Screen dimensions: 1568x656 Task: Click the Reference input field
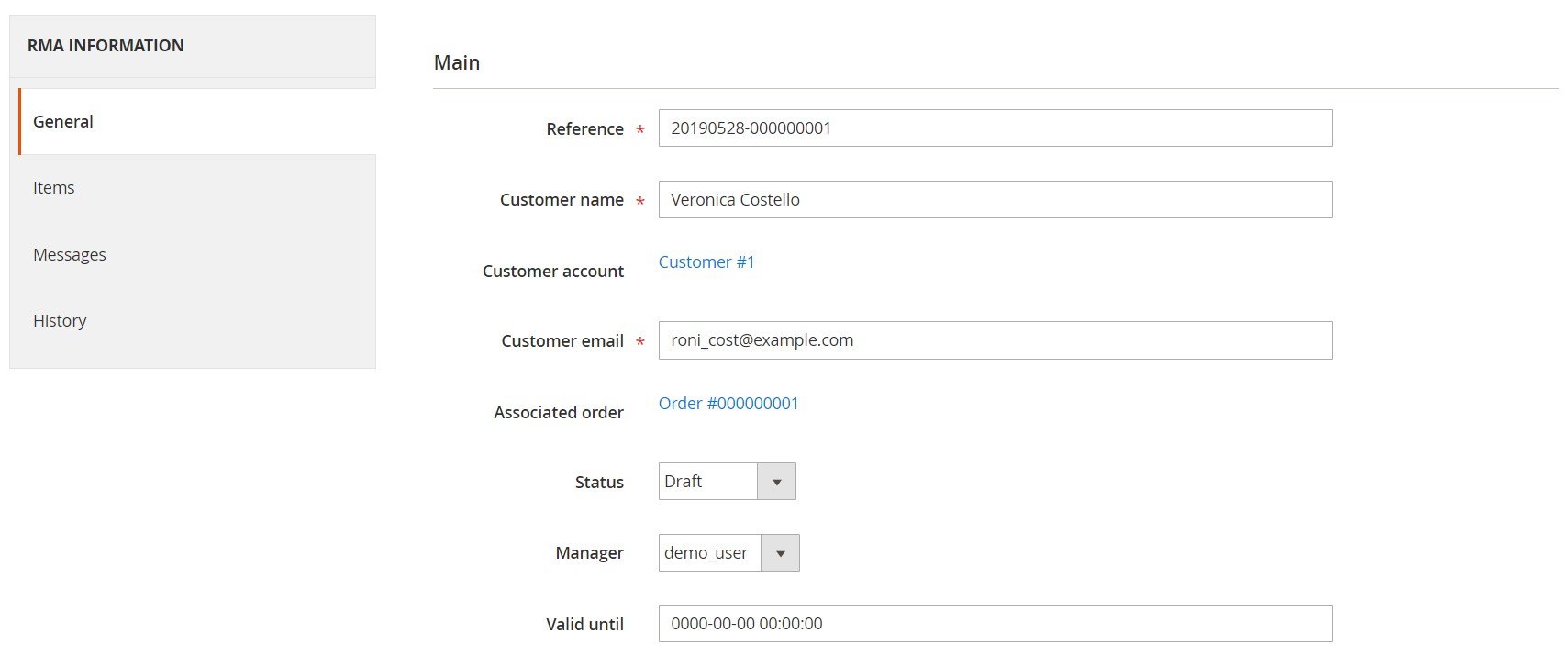(995, 128)
